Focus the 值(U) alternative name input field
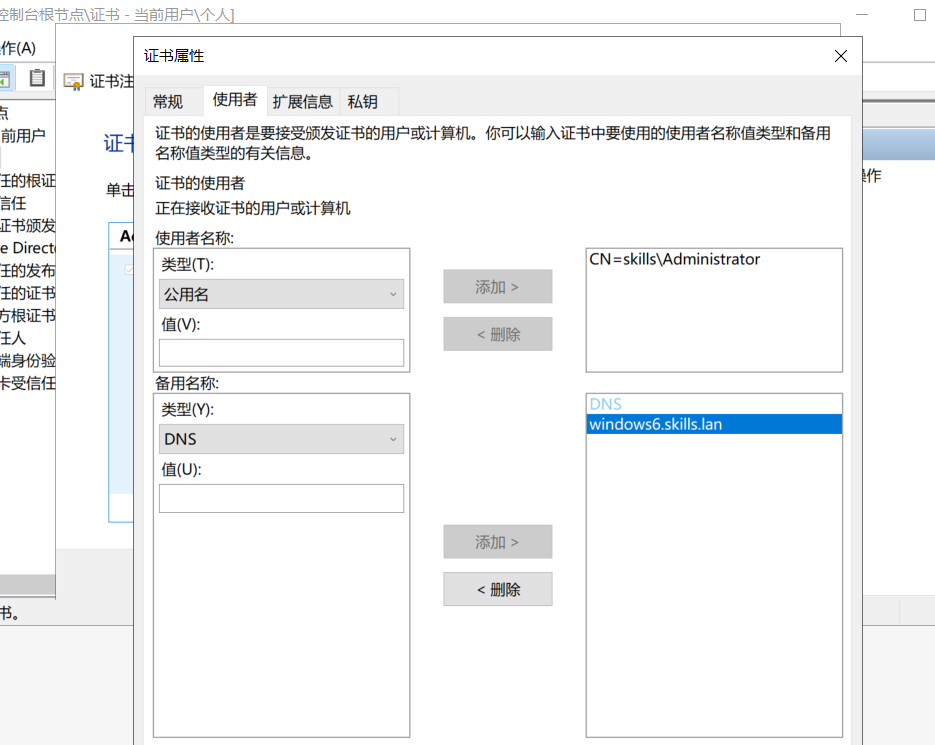Image resolution: width=935 pixels, height=745 pixels. (281, 498)
